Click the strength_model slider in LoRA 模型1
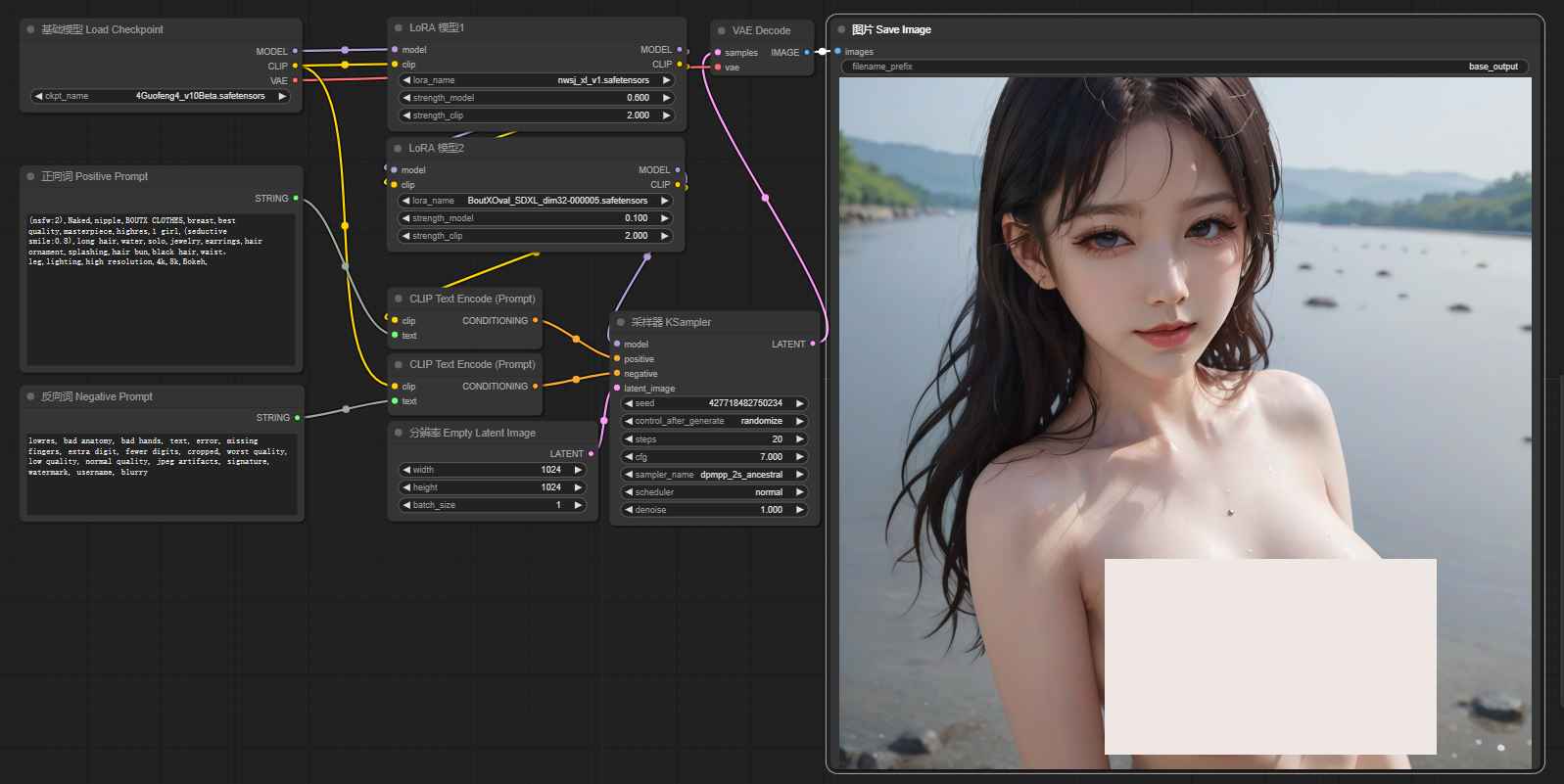The width and height of the screenshot is (1564, 784). [536, 98]
